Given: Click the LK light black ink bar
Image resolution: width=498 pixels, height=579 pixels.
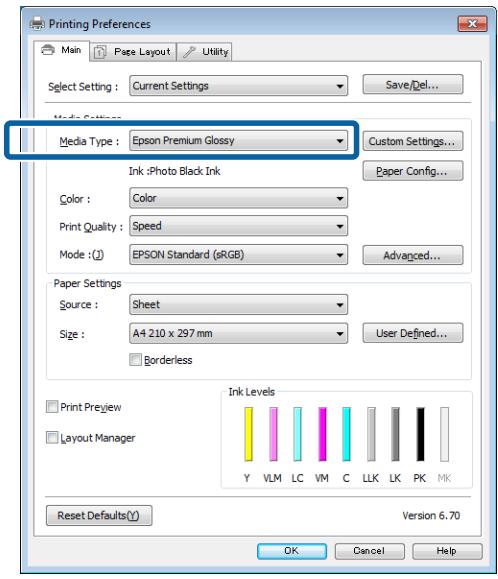Looking at the screenshot, I should [395, 434].
